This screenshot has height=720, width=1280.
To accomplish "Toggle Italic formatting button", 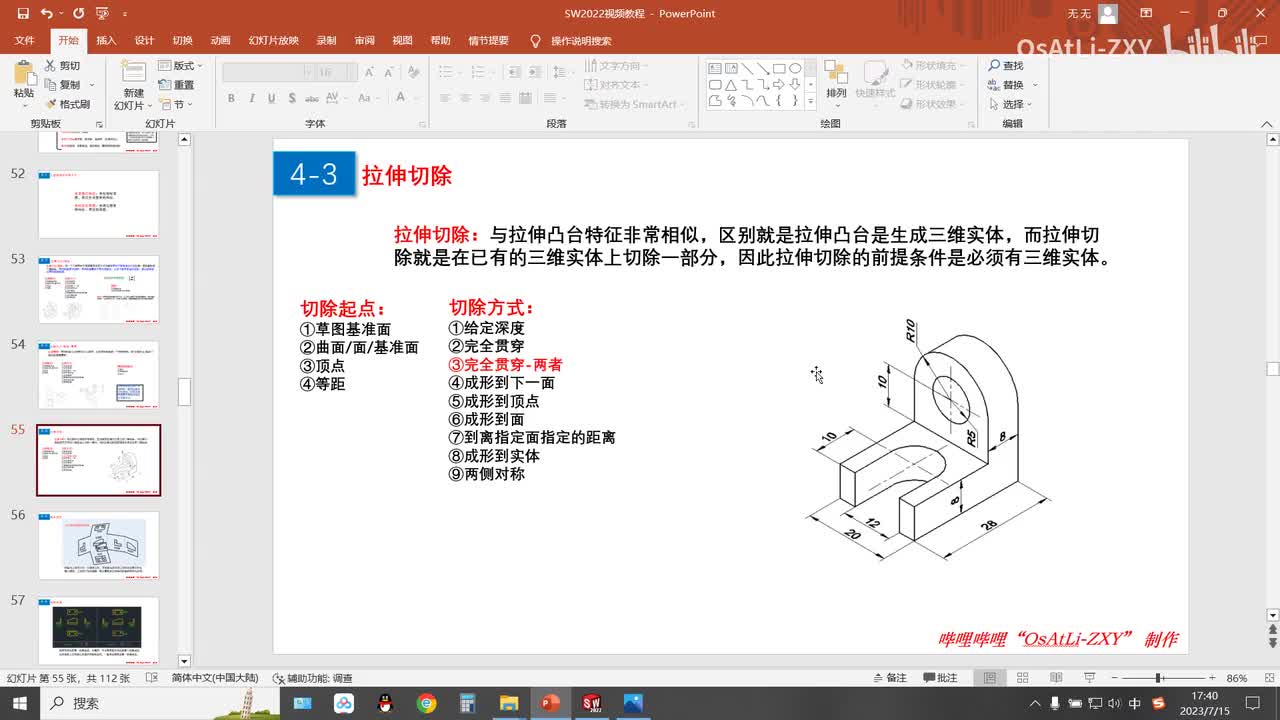I will coord(251,98).
